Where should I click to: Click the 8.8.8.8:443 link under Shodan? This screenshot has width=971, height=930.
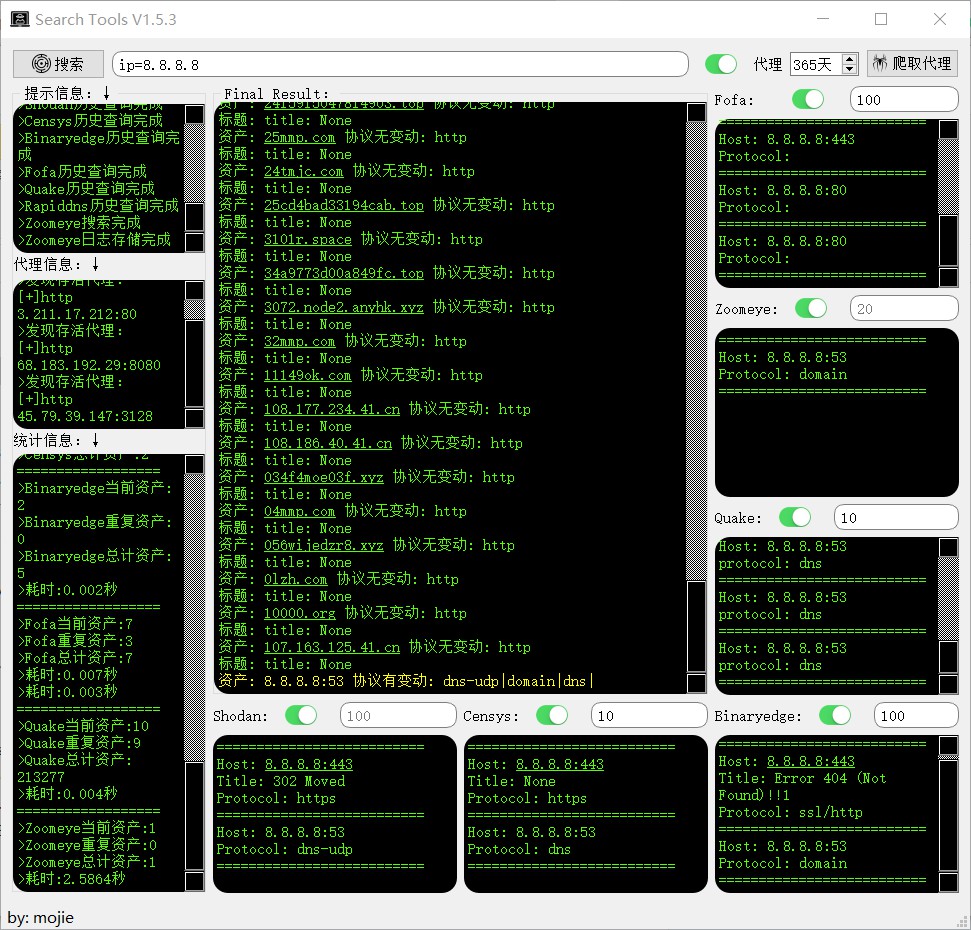pos(308,764)
